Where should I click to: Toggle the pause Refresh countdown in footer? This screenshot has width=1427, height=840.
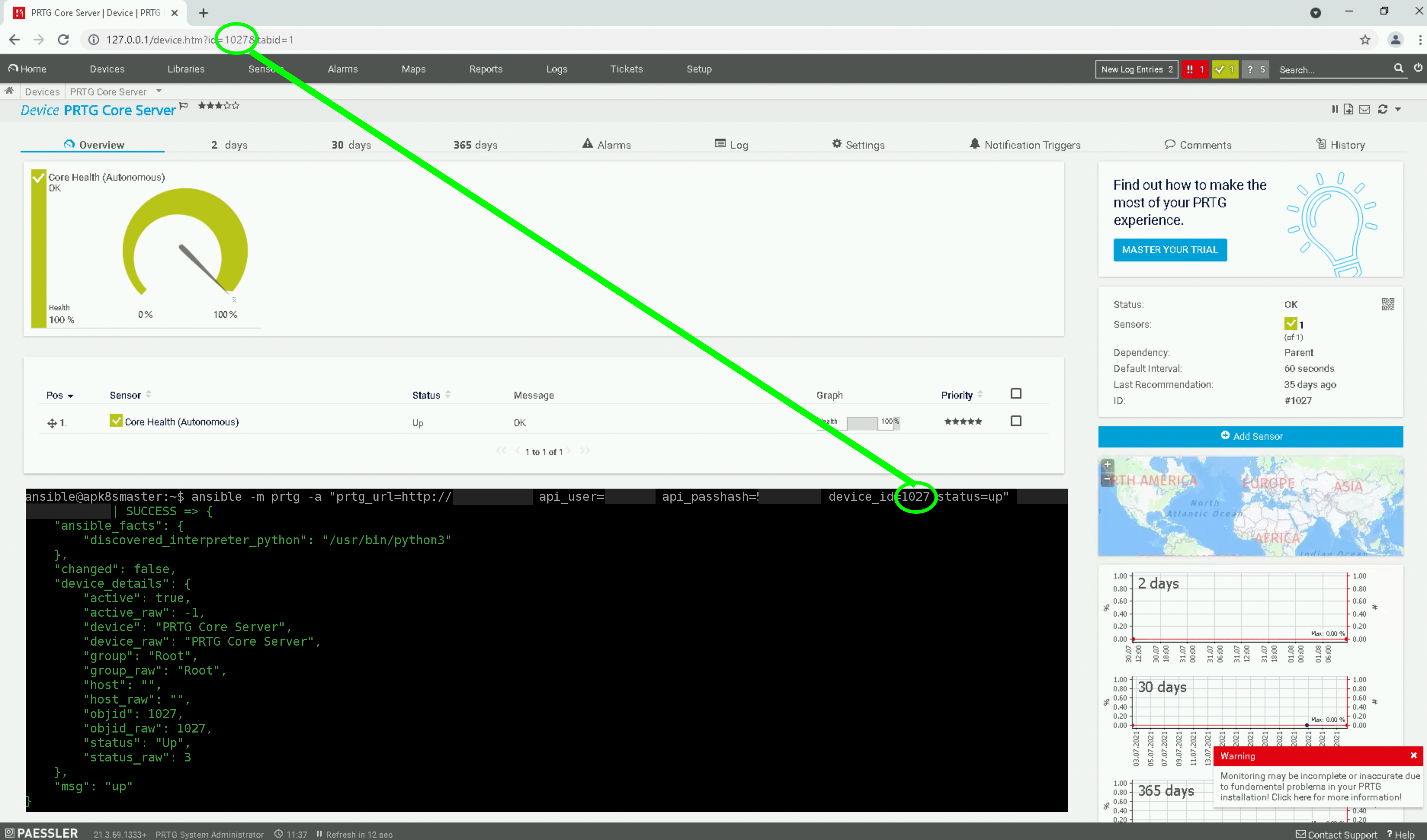[x=319, y=834]
